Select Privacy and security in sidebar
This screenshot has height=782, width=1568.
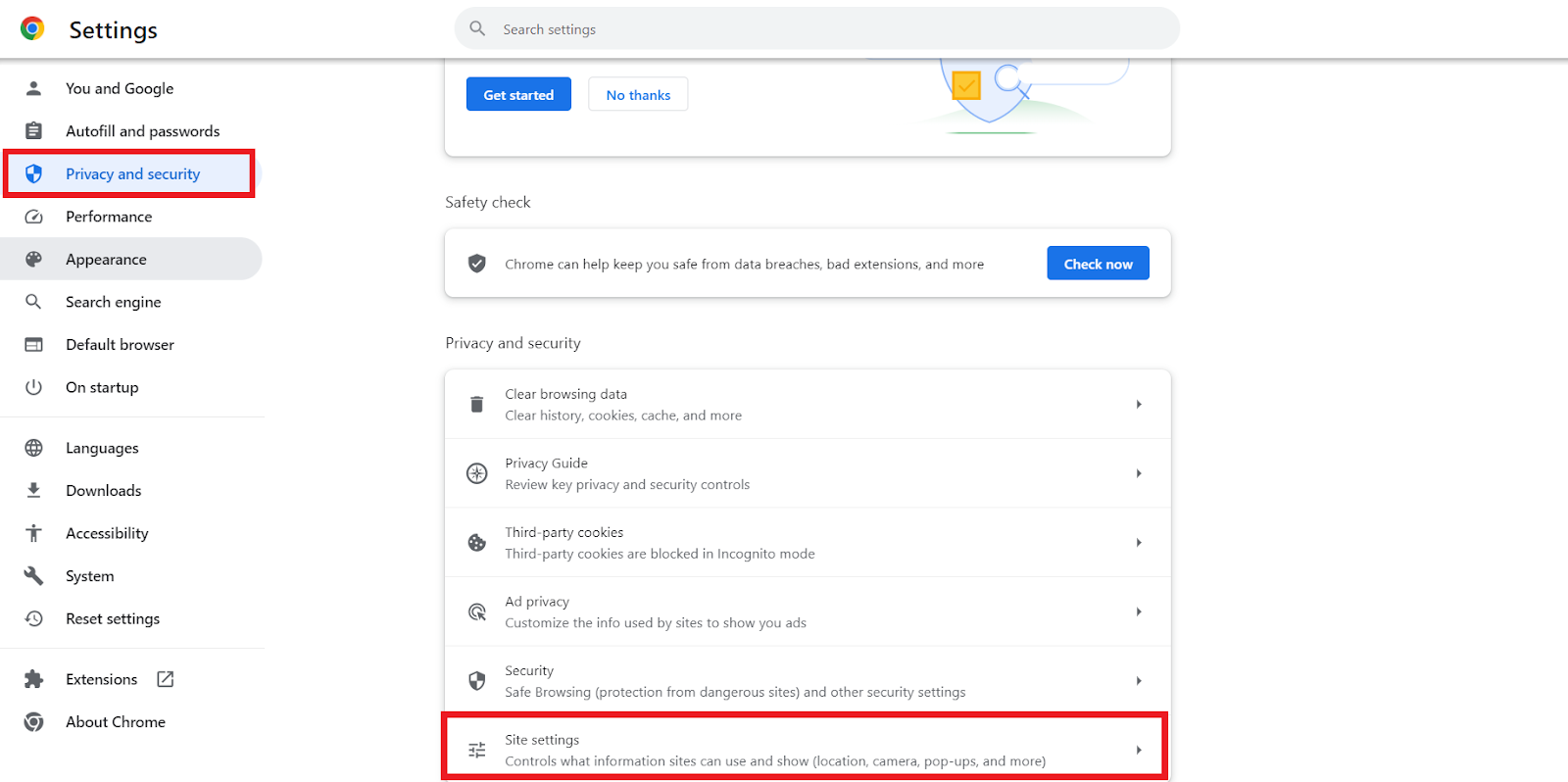[132, 173]
